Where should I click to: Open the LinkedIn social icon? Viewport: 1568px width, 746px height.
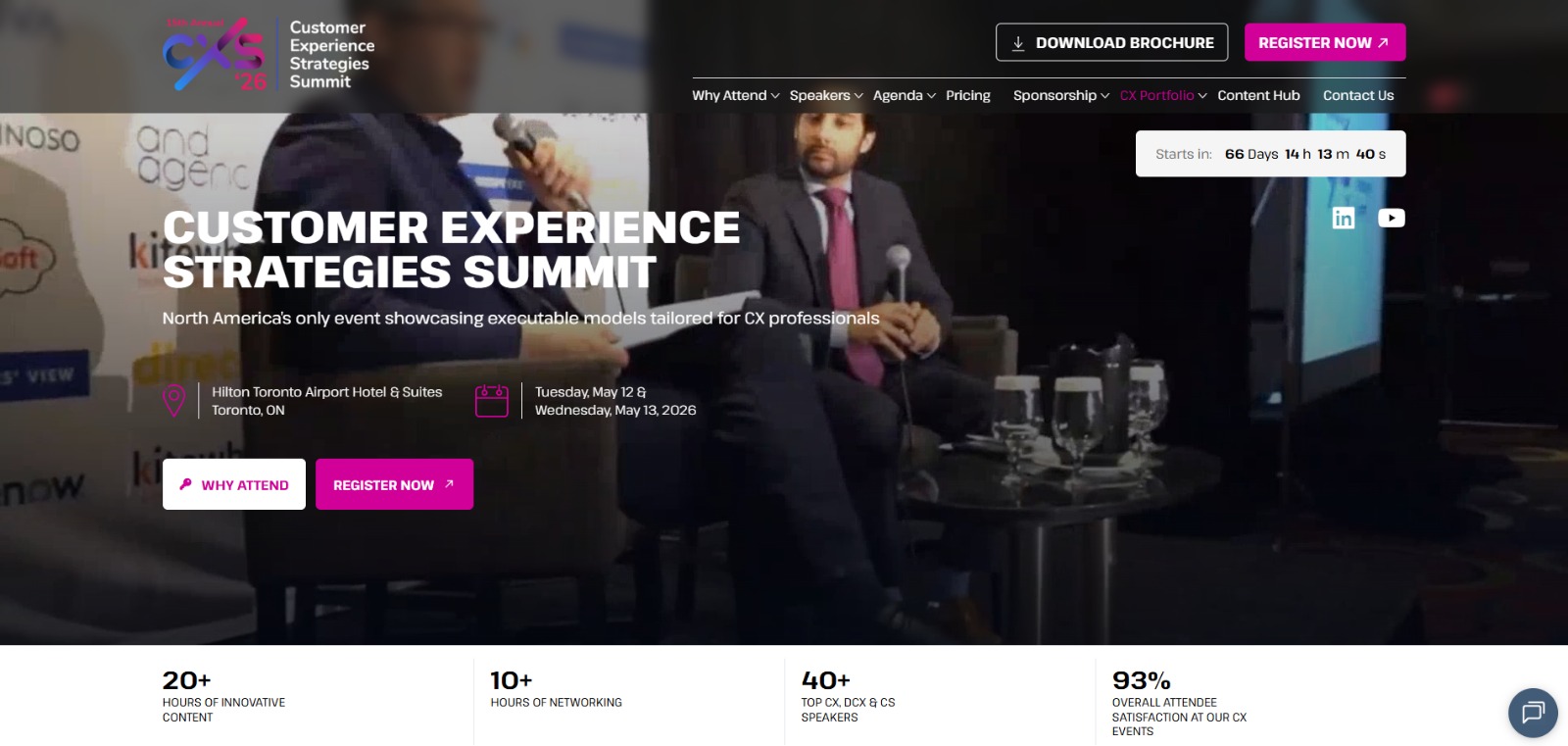1343,218
